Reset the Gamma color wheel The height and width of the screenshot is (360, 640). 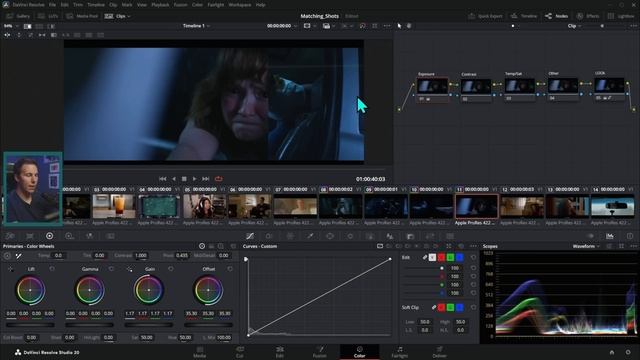[x=111, y=269]
